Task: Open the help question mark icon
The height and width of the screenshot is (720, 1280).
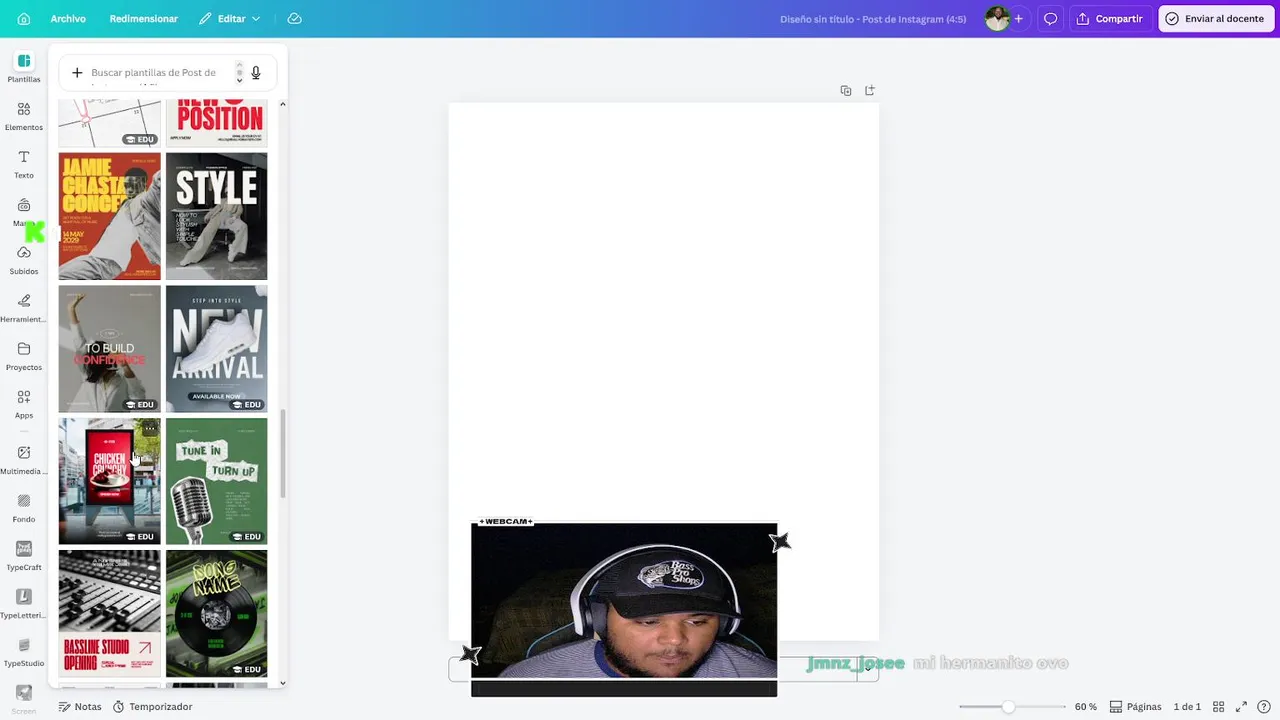Action: [x=1264, y=707]
